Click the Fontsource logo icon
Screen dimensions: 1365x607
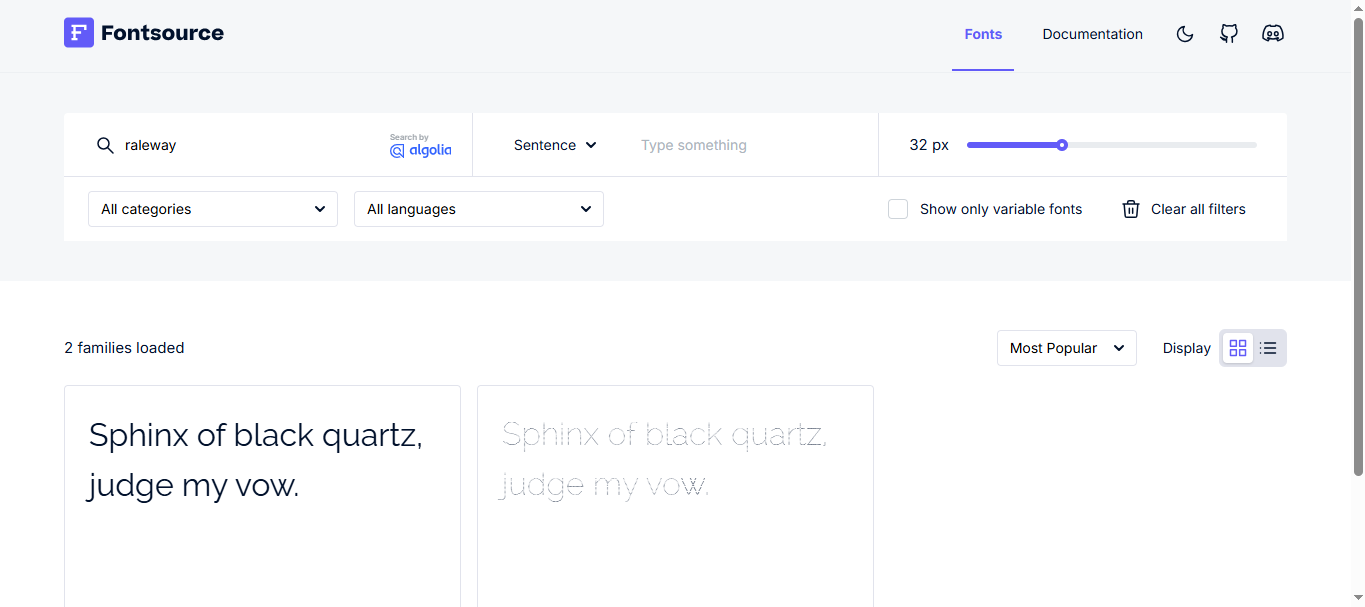point(79,33)
